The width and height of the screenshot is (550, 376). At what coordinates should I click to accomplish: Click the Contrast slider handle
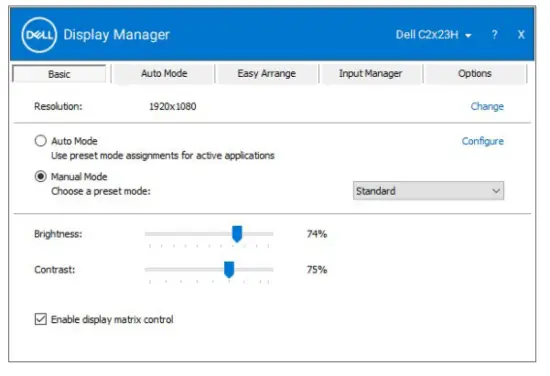229,270
